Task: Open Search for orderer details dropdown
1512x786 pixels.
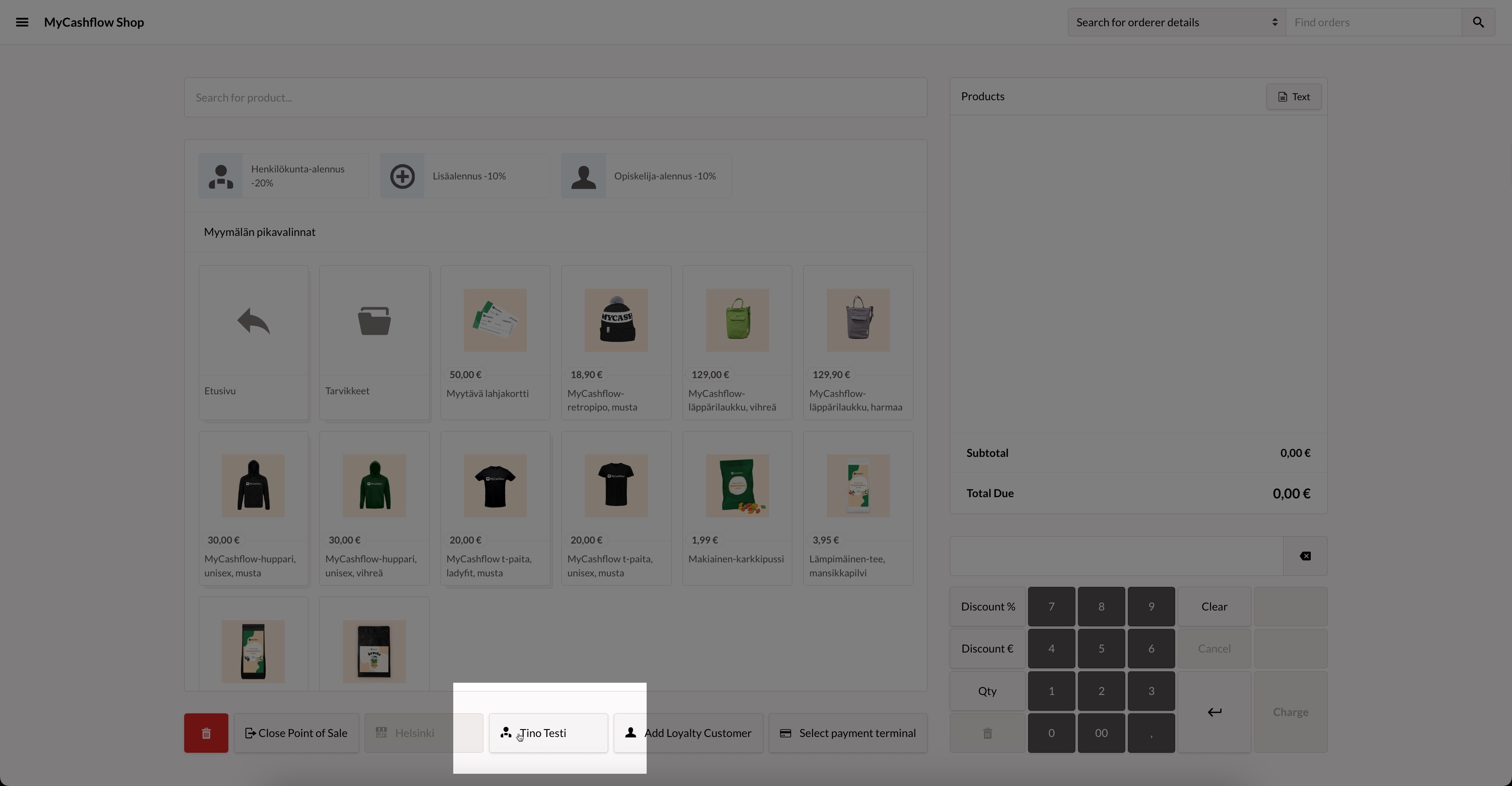Action: [1176, 22]
